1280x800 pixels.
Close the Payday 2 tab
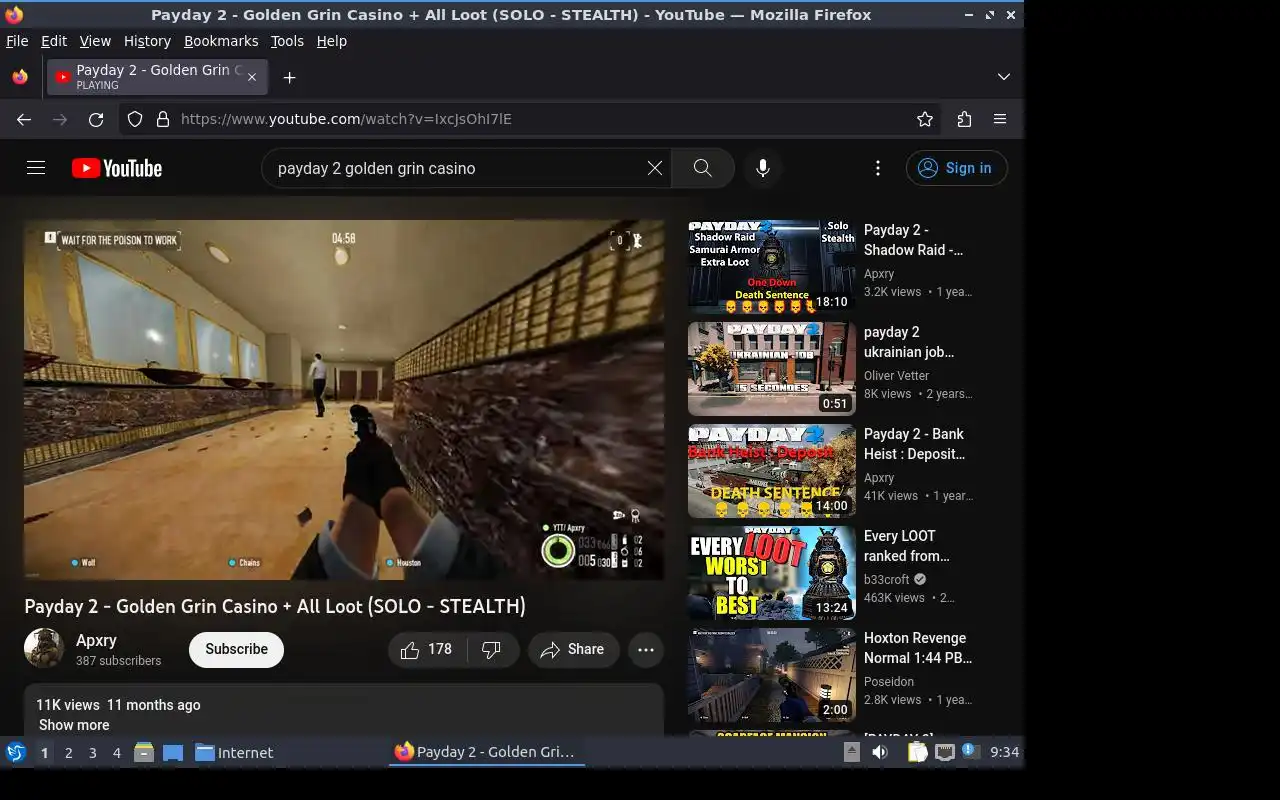tap(252, 77)
